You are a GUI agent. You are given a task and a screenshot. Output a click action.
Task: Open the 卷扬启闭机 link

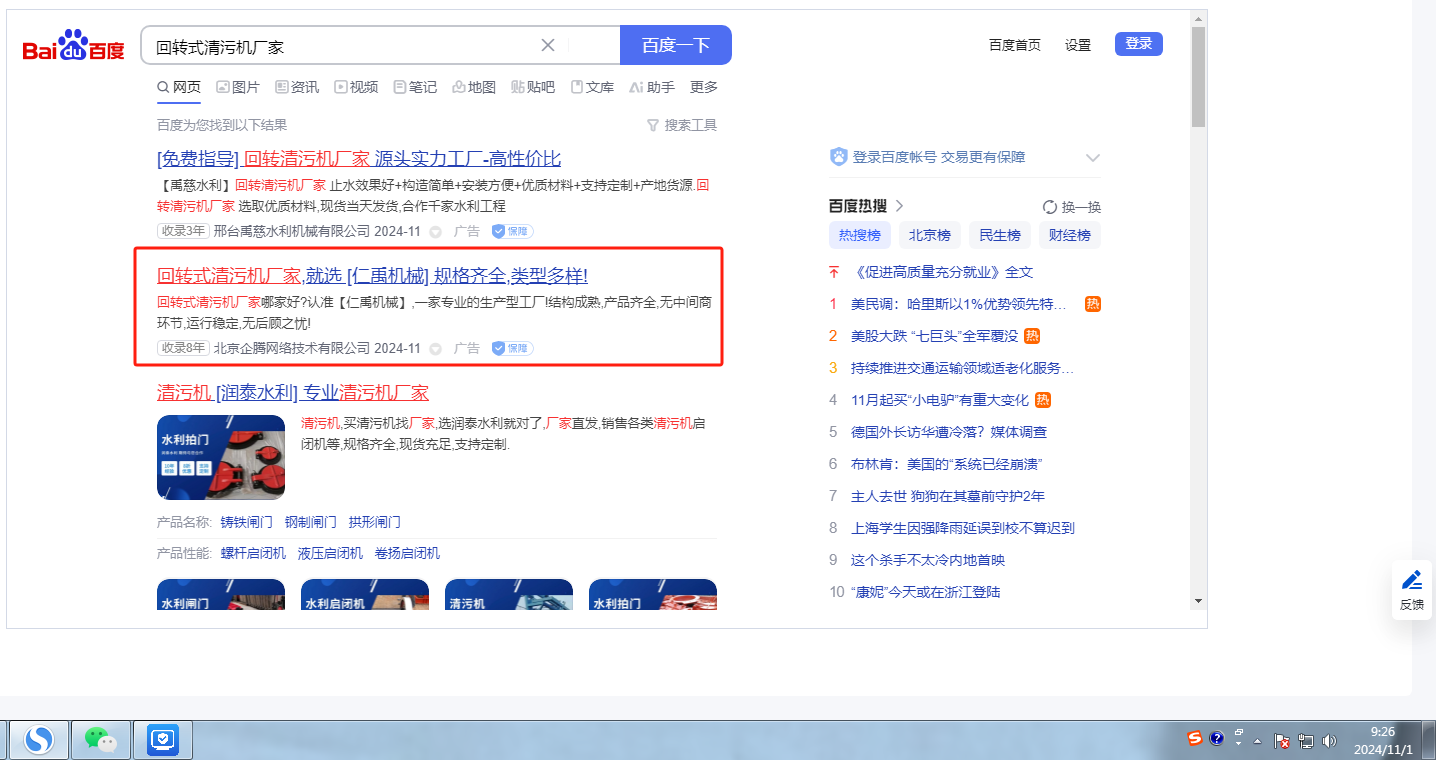[x=407, y=554]
